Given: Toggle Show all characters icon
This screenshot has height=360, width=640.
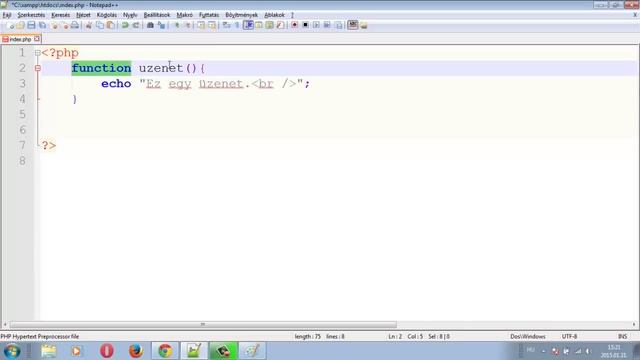Looking at the screenshot, I should 237,25.
